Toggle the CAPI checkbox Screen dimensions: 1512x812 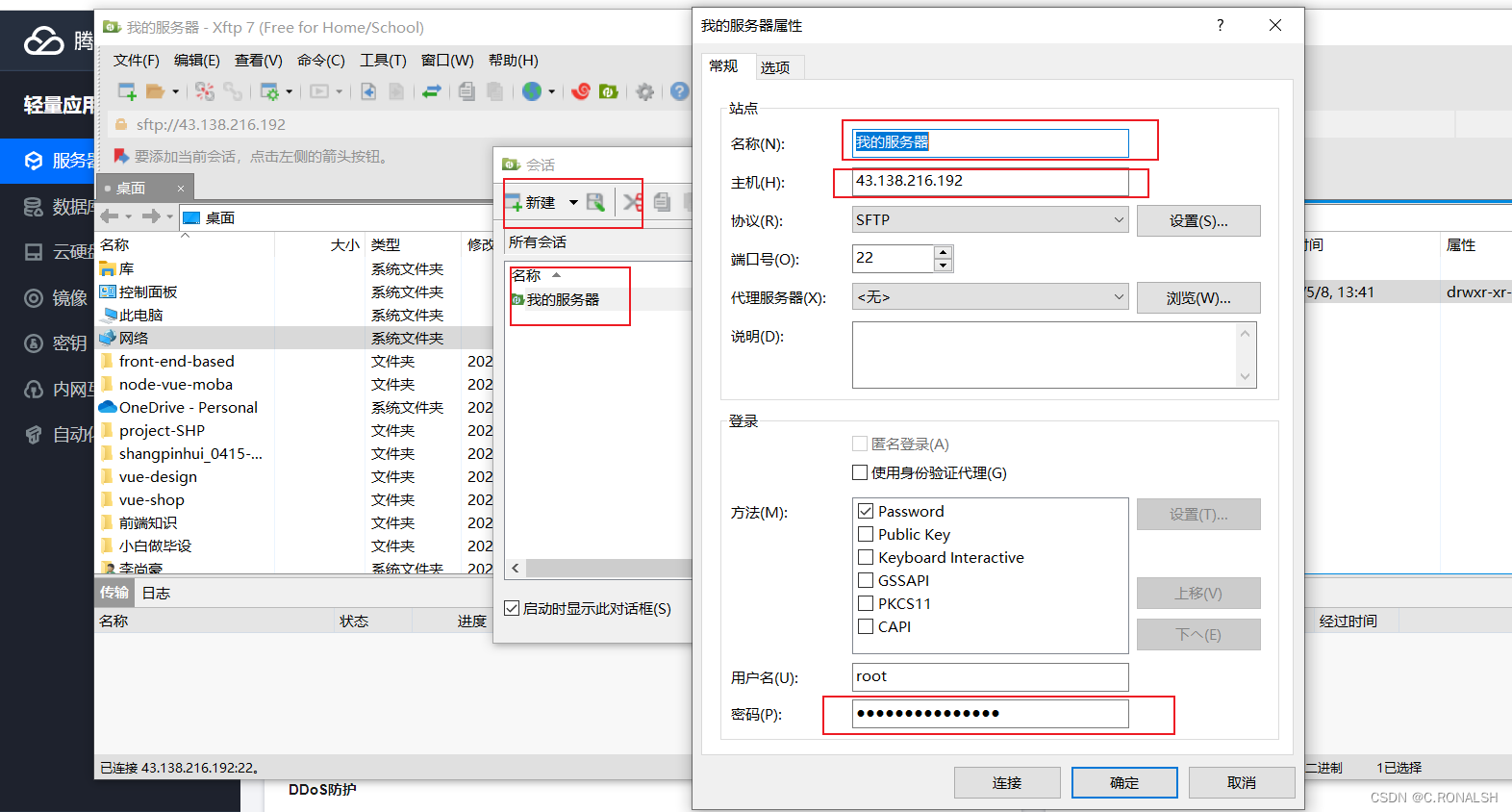tap(866, 626)
